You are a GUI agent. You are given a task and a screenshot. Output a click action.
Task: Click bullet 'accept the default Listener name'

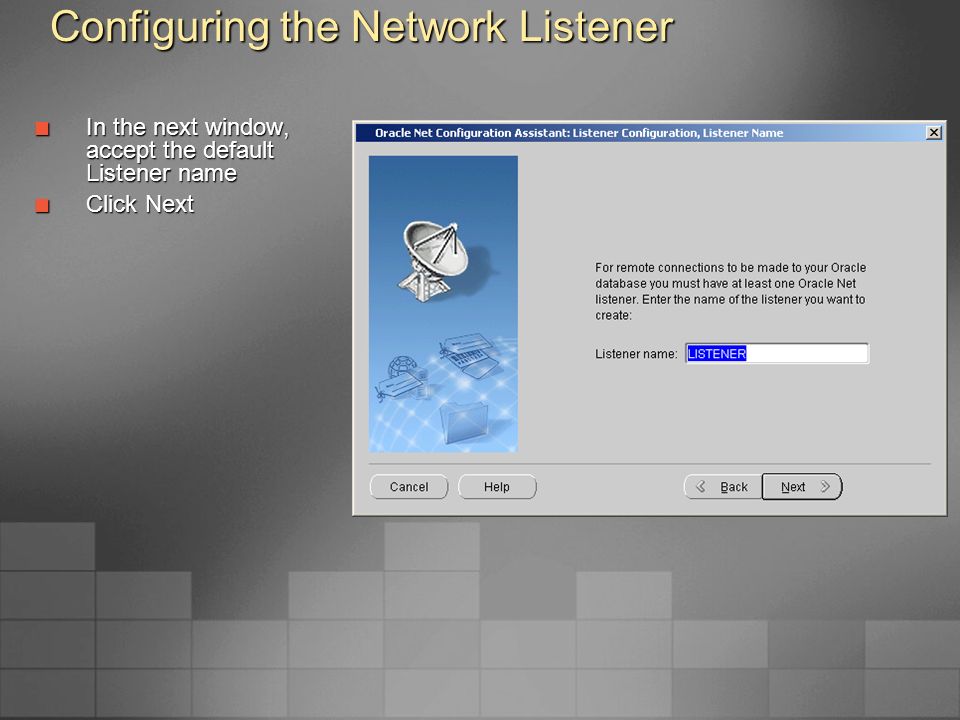pyautogui.click(x=187, y=150)
